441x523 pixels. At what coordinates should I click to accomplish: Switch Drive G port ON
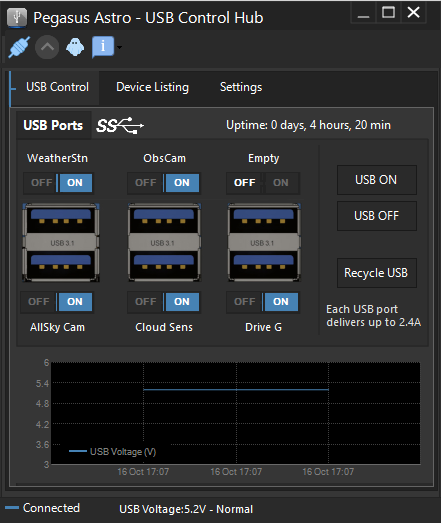coord(281,302)
